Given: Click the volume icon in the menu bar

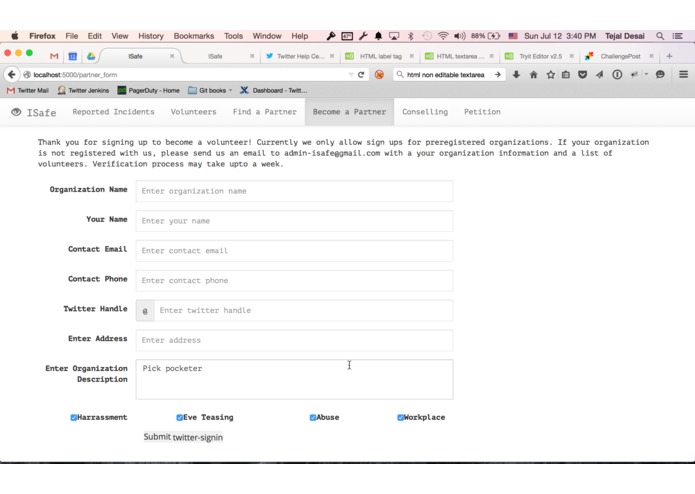Looking at the screenshot, I should [x=460, y=36].
